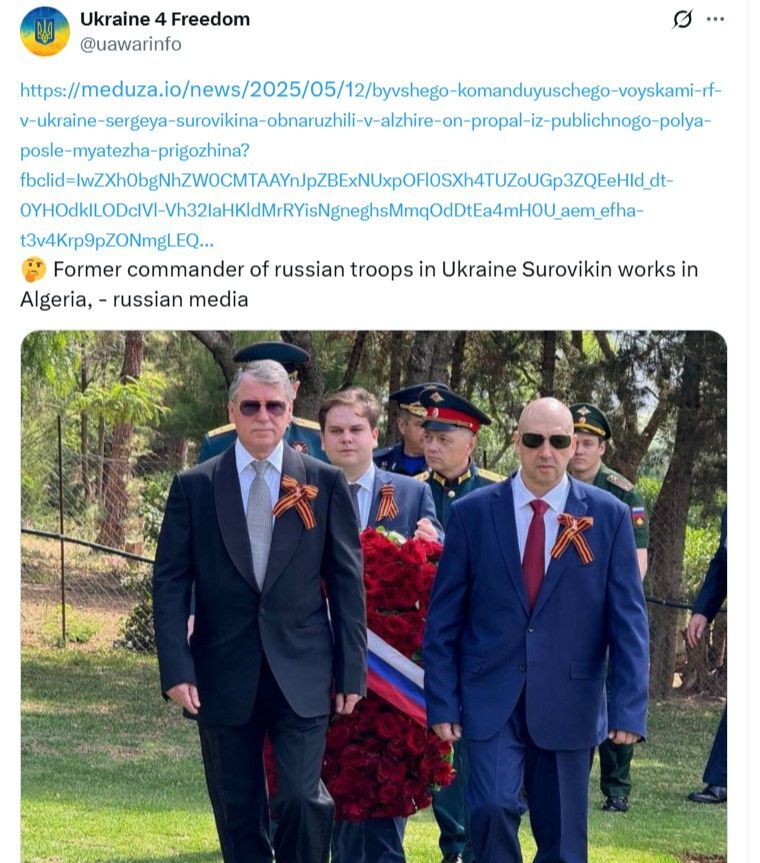The width and height of the screenshot is (760, 863).
Task: Click the truncated link ending t3v4Krp9pZONmgLEQ
Action: [x=117, y=241]
